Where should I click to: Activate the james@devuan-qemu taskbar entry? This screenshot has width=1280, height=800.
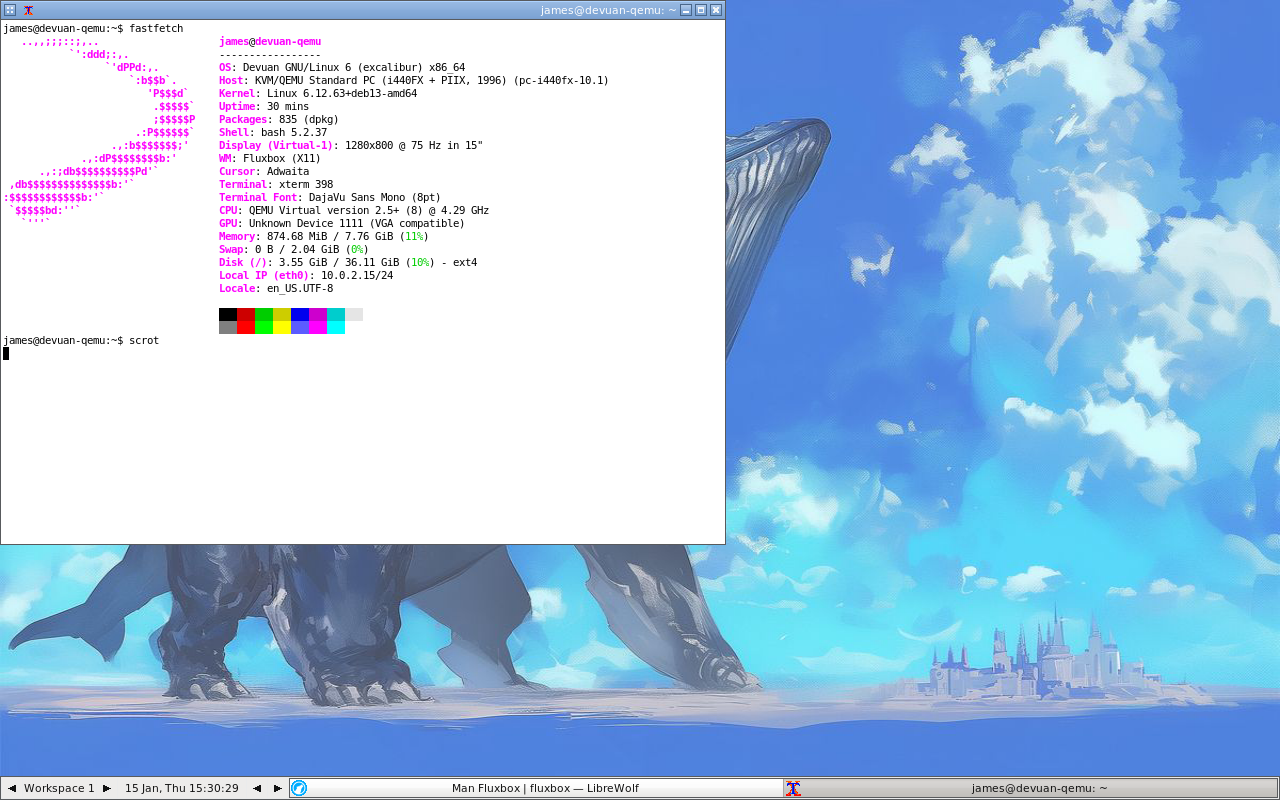[1030, 788]
